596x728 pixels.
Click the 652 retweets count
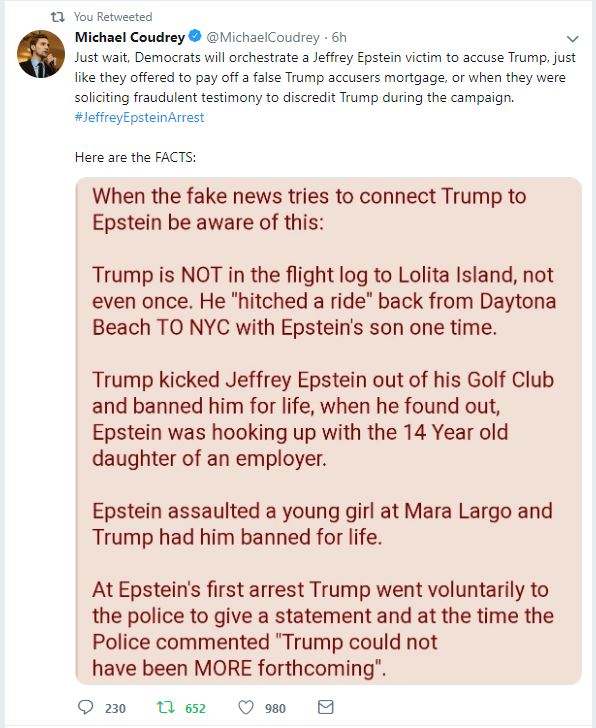click(x=195, y=708)
